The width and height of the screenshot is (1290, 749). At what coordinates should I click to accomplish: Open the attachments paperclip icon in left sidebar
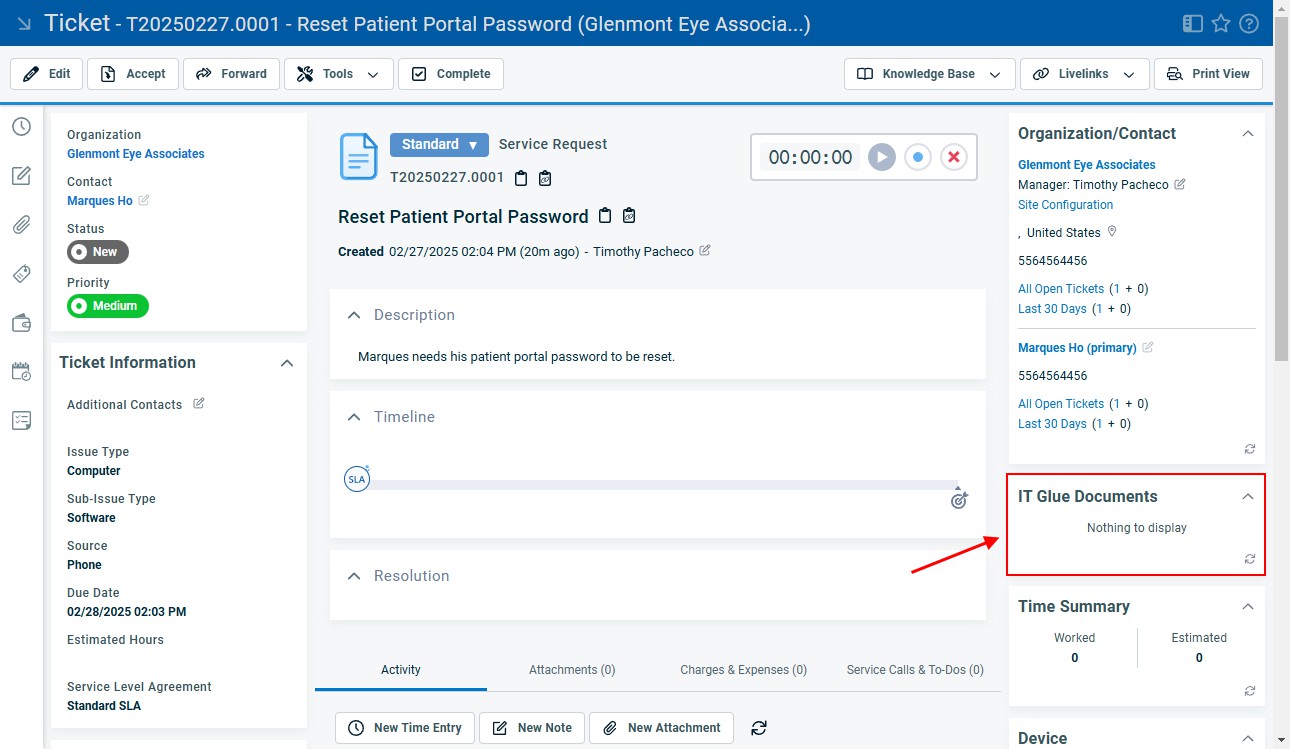(x=21, y=225)
